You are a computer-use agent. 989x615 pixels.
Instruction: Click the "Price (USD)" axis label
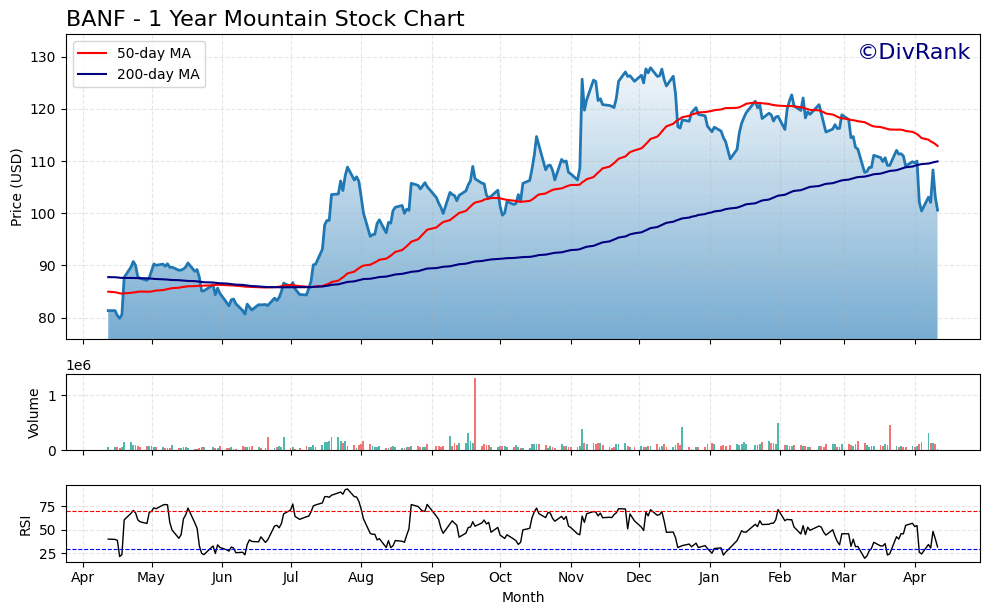tap(16, 187)
